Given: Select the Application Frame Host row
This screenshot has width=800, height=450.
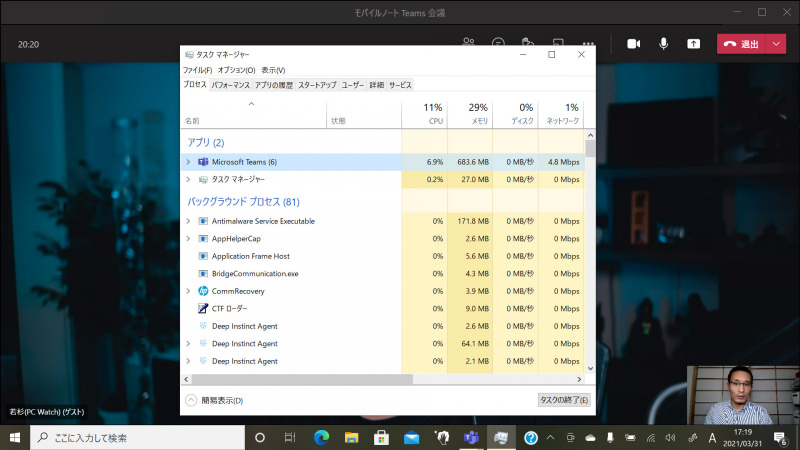Looking at the screenshot, I should pos(383,256).
